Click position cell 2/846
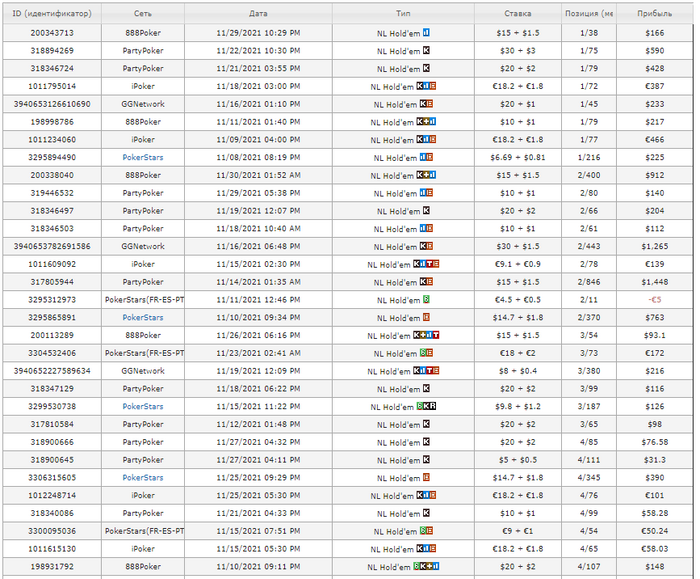 (589, 282)
